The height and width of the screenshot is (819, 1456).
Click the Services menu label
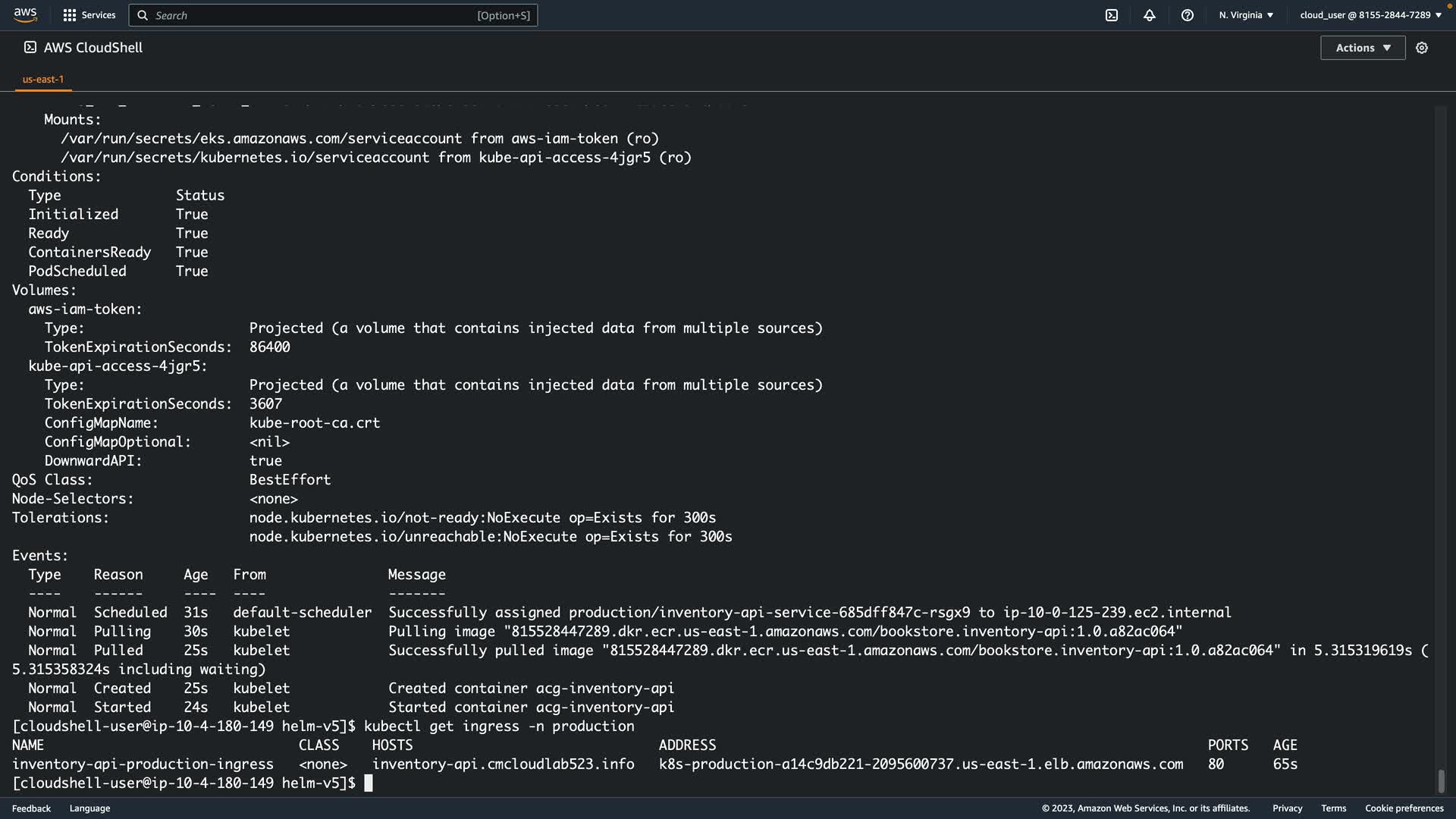click(99, 15)
